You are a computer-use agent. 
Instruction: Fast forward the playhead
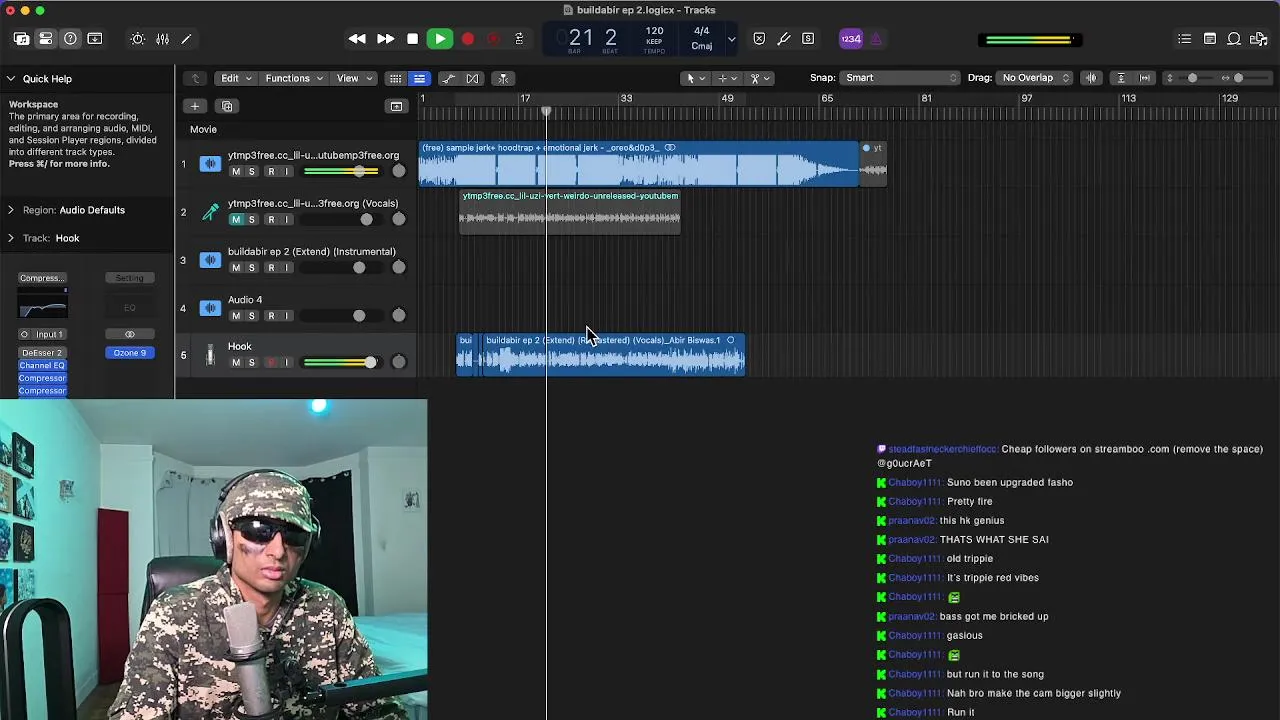(385, 39)
